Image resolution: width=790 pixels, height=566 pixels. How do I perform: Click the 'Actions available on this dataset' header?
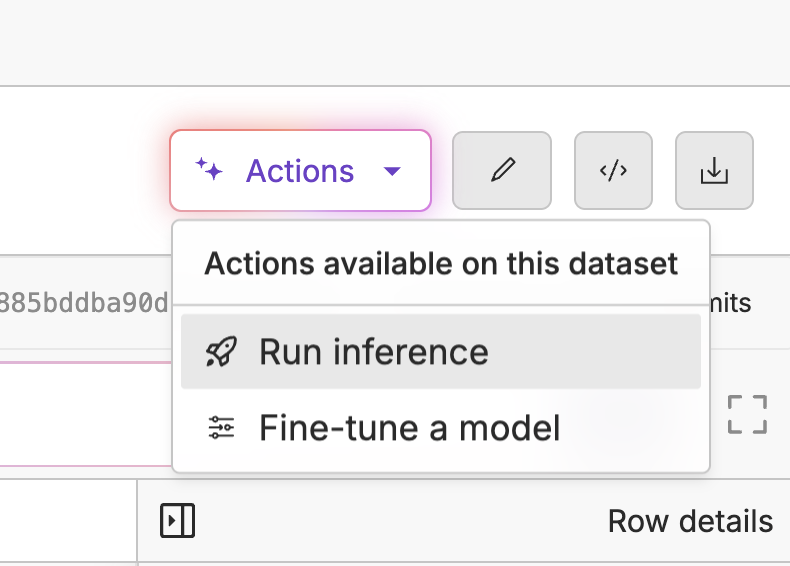click(x=441, y=264)
